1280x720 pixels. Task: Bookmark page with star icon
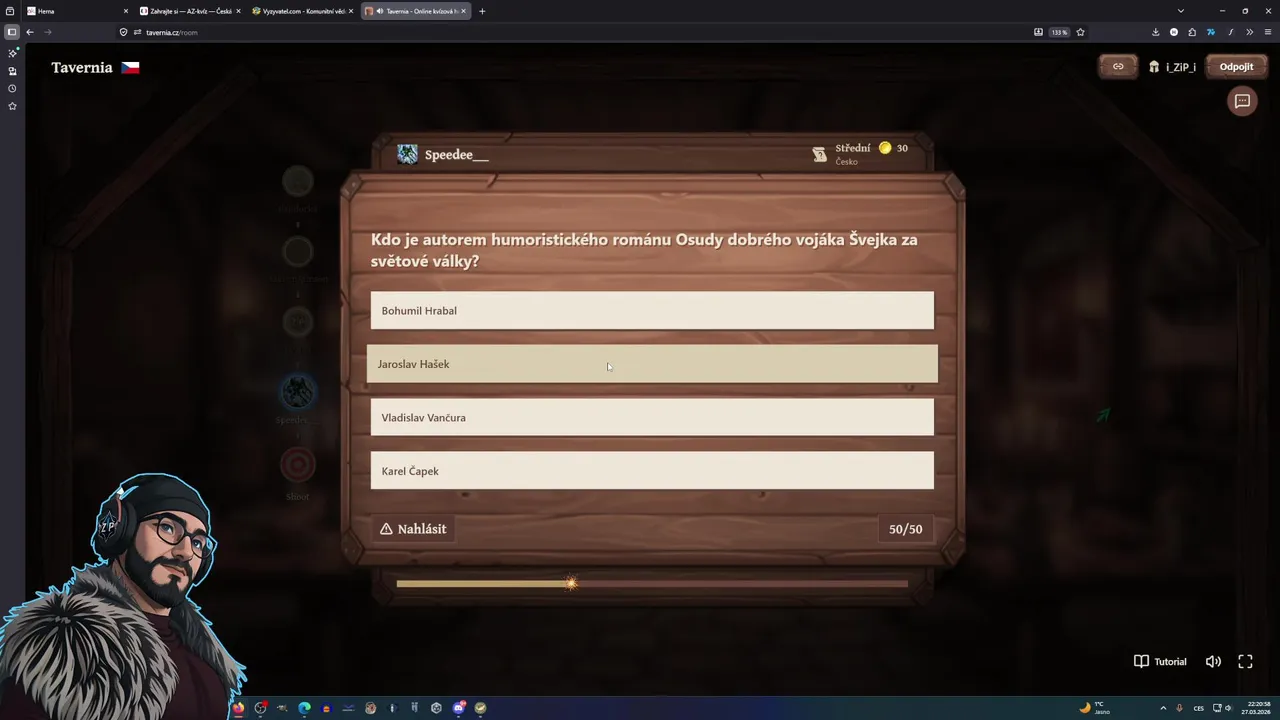click(x=1080, y=32)
